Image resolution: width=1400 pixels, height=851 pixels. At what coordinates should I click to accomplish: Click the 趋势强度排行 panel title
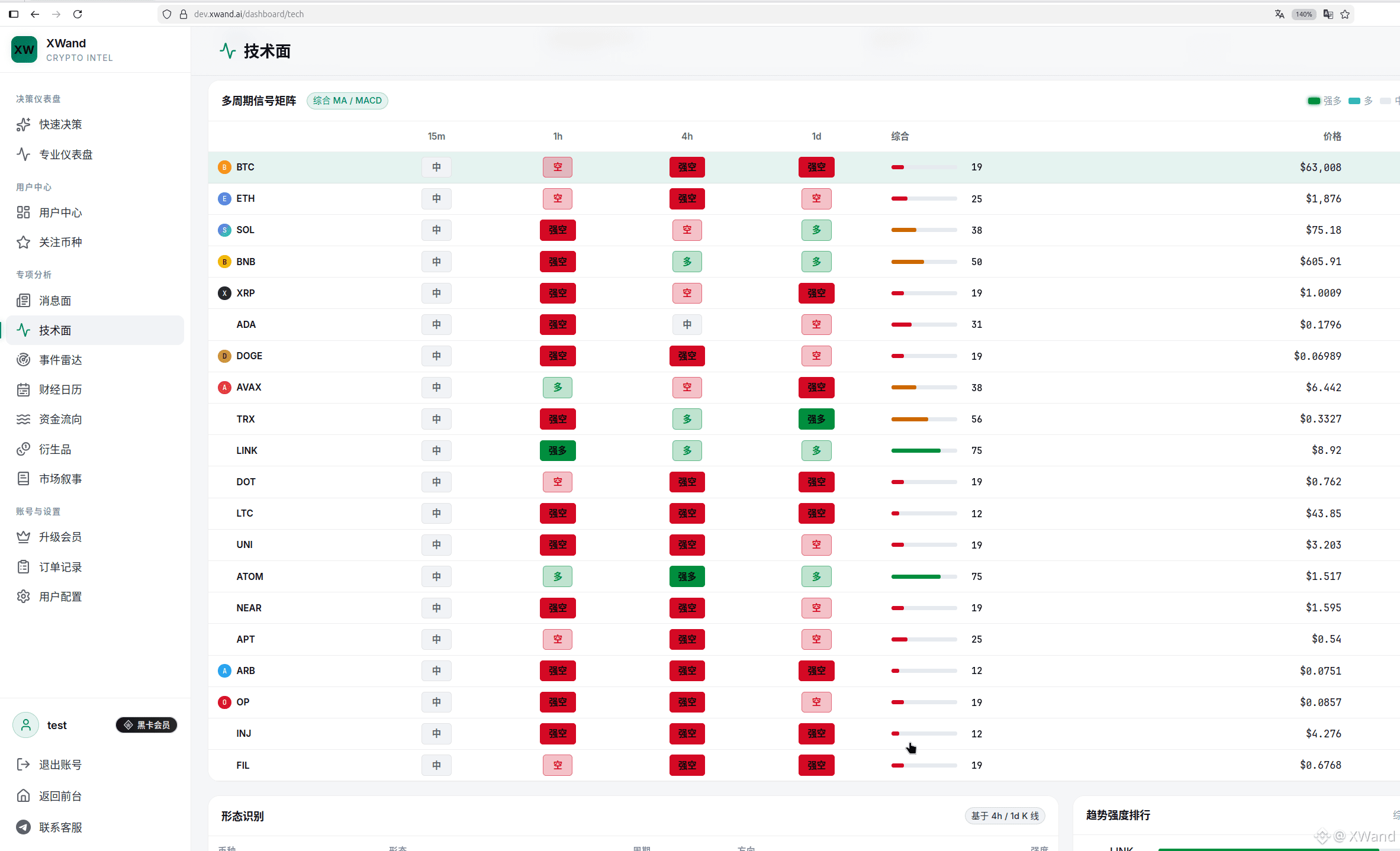pos(1118,815)
